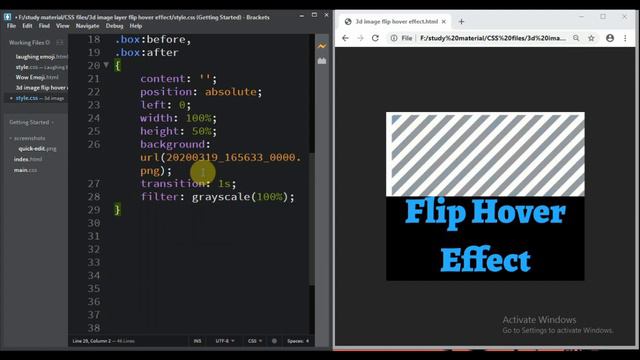
Task: Open Getting Started project dropdown
Action: 31,122
